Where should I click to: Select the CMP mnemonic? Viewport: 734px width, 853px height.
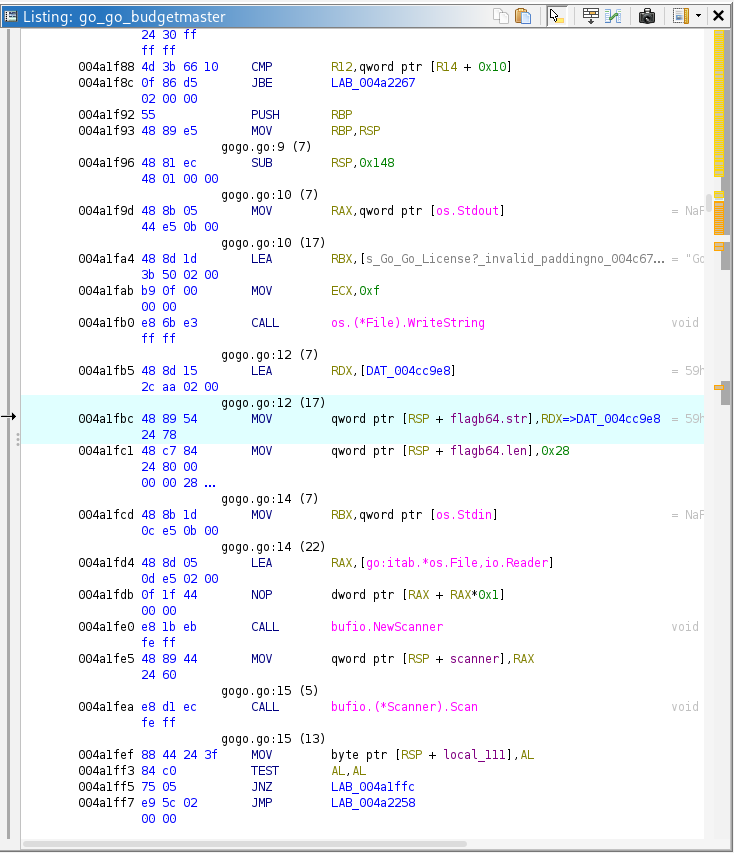tap(262, 67)
